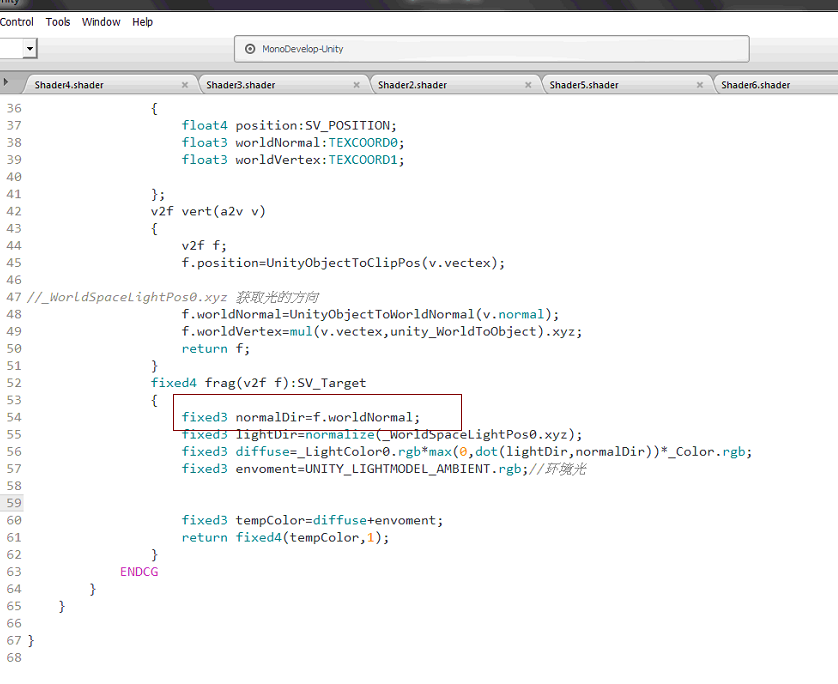
Task: Click 'float4 position:SV_POSITION;' code line
Action: click(289, 126)
